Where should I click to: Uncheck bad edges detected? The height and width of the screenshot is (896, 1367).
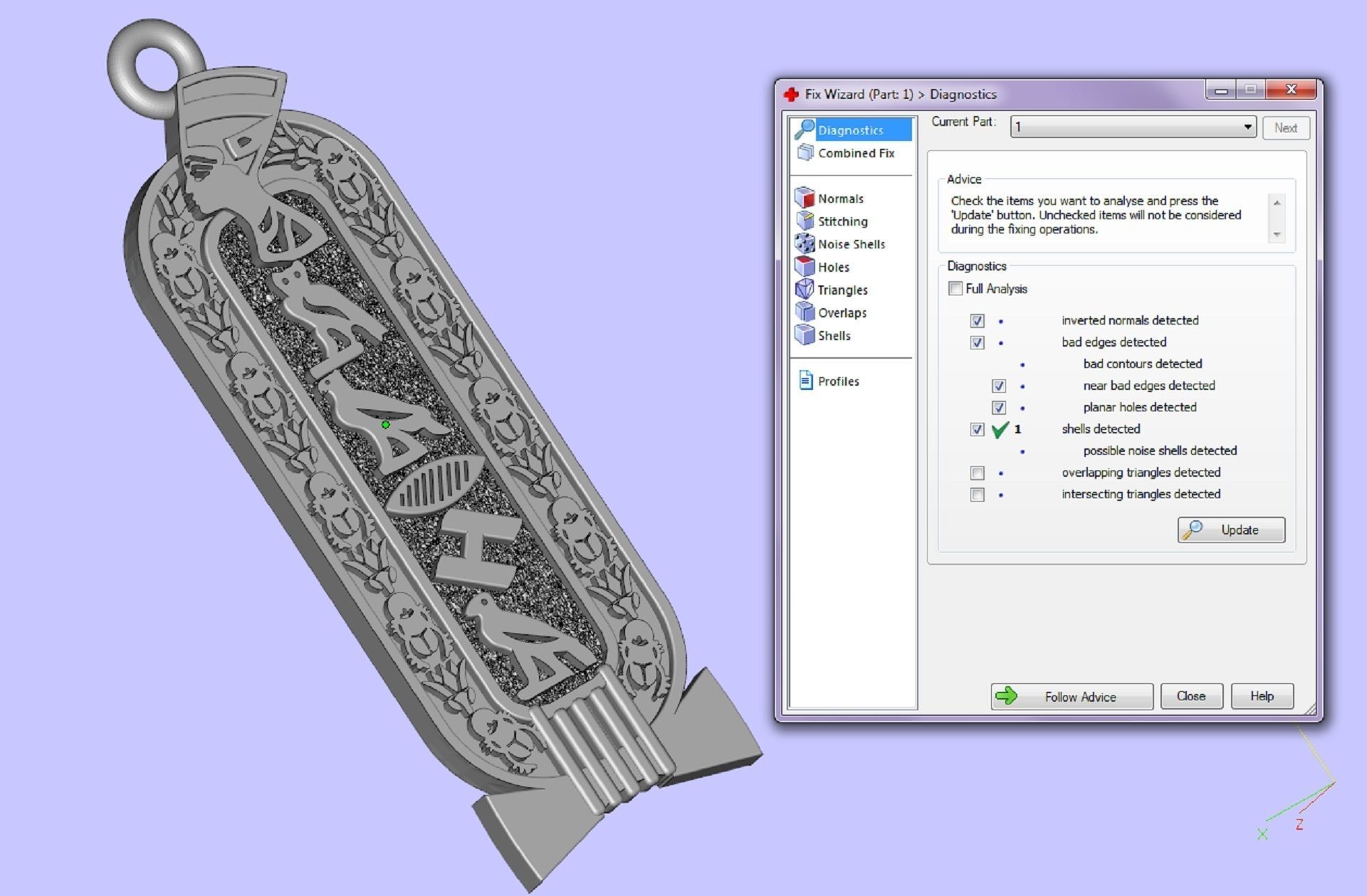point(978,342)
